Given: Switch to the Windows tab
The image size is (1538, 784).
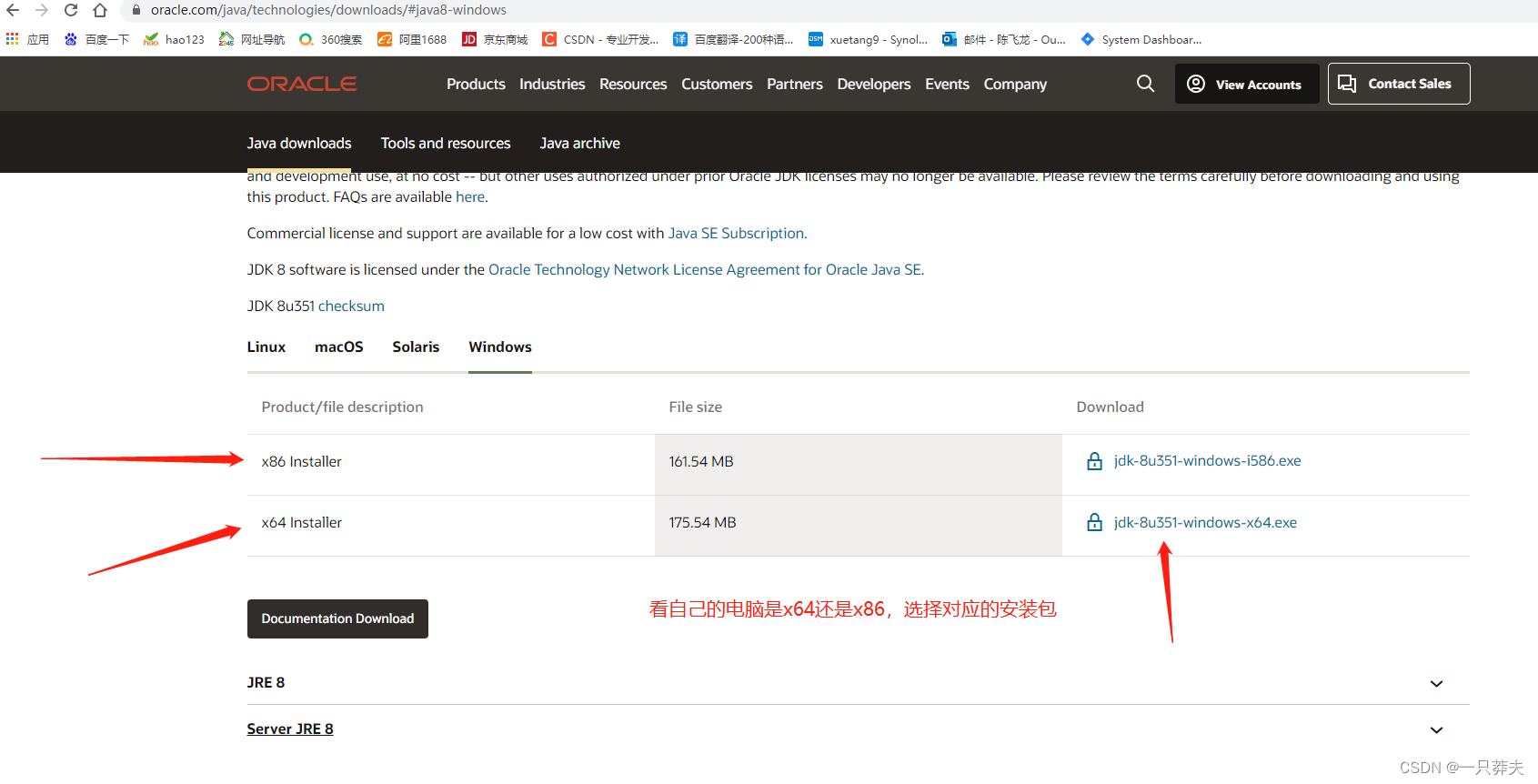Looking at the screenshot, I should (x=500, y=347).
